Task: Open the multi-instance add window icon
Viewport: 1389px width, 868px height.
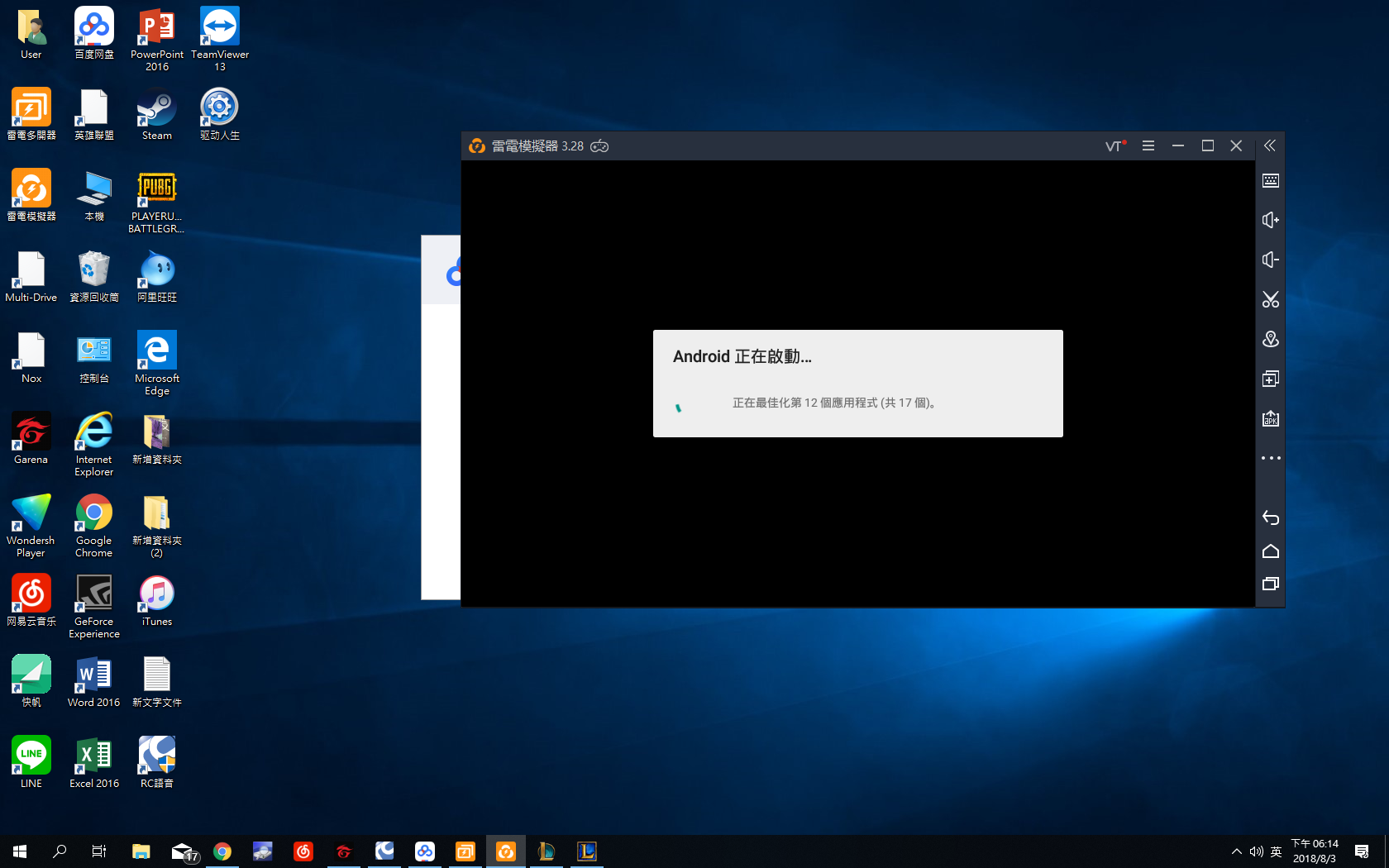Action: click(1271, 379)
